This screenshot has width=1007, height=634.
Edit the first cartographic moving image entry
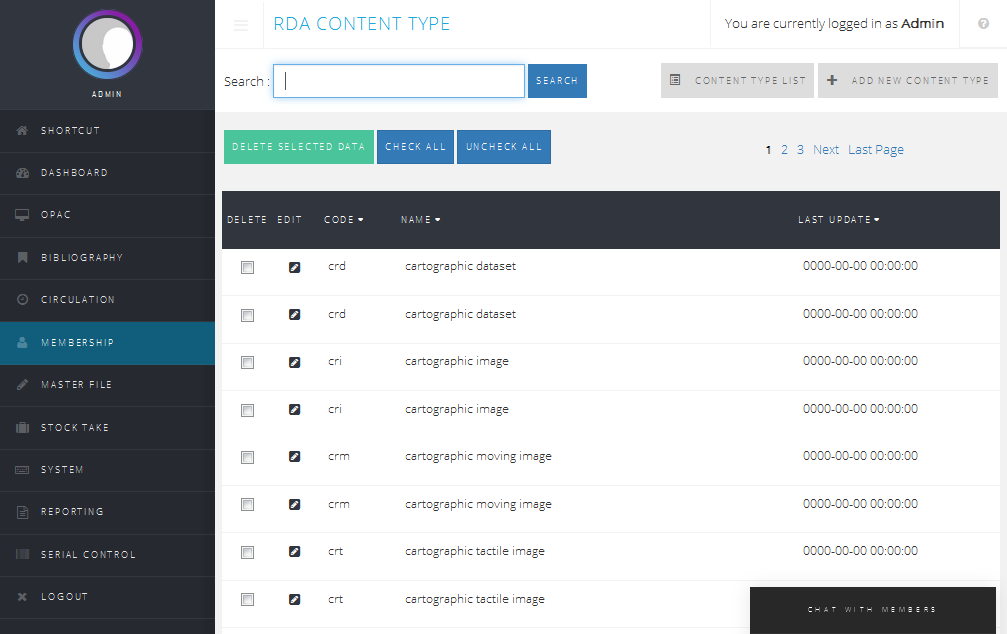point(294,457)
